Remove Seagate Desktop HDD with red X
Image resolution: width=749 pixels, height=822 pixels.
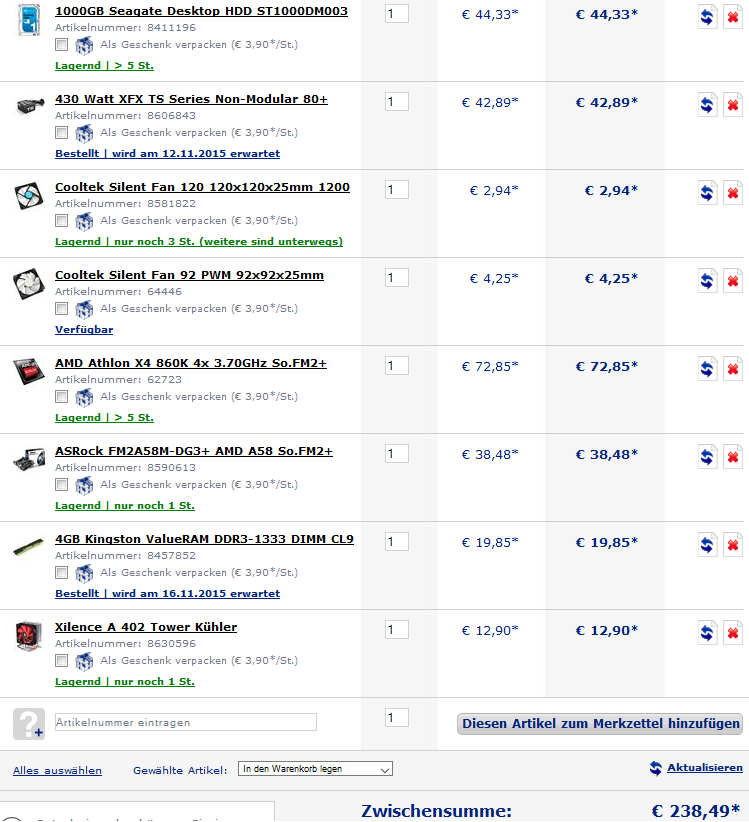pyautogui.click(x=733, y=17)
